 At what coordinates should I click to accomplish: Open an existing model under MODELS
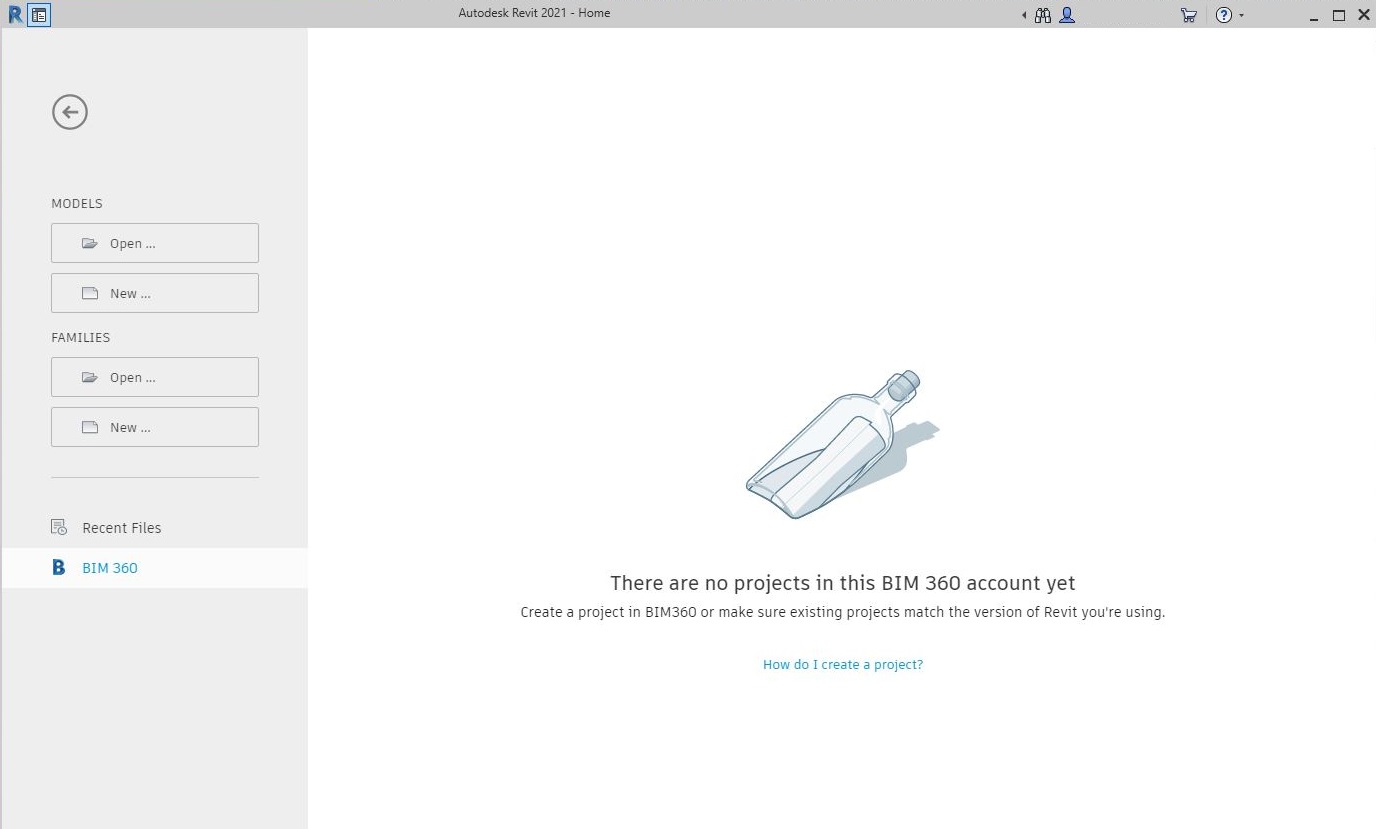click(x=155, y=243)
